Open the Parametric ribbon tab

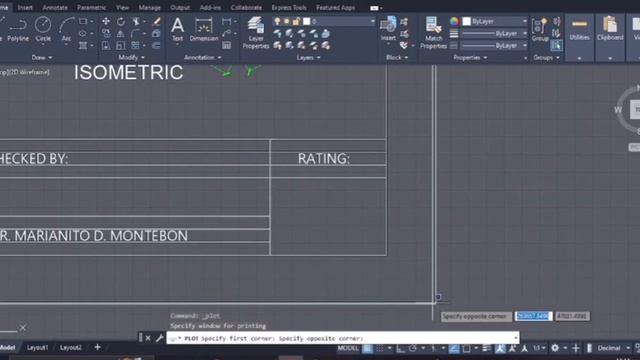tap(91, 7)
